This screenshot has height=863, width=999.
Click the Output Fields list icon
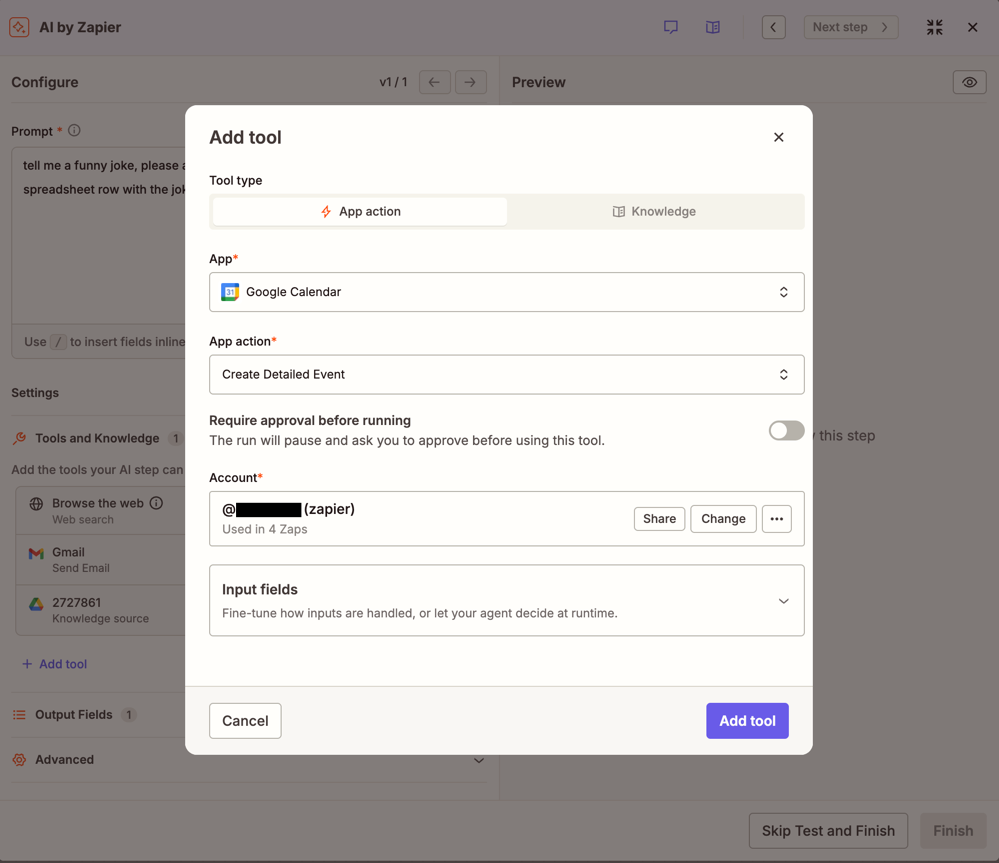click(x=20, y=715)
